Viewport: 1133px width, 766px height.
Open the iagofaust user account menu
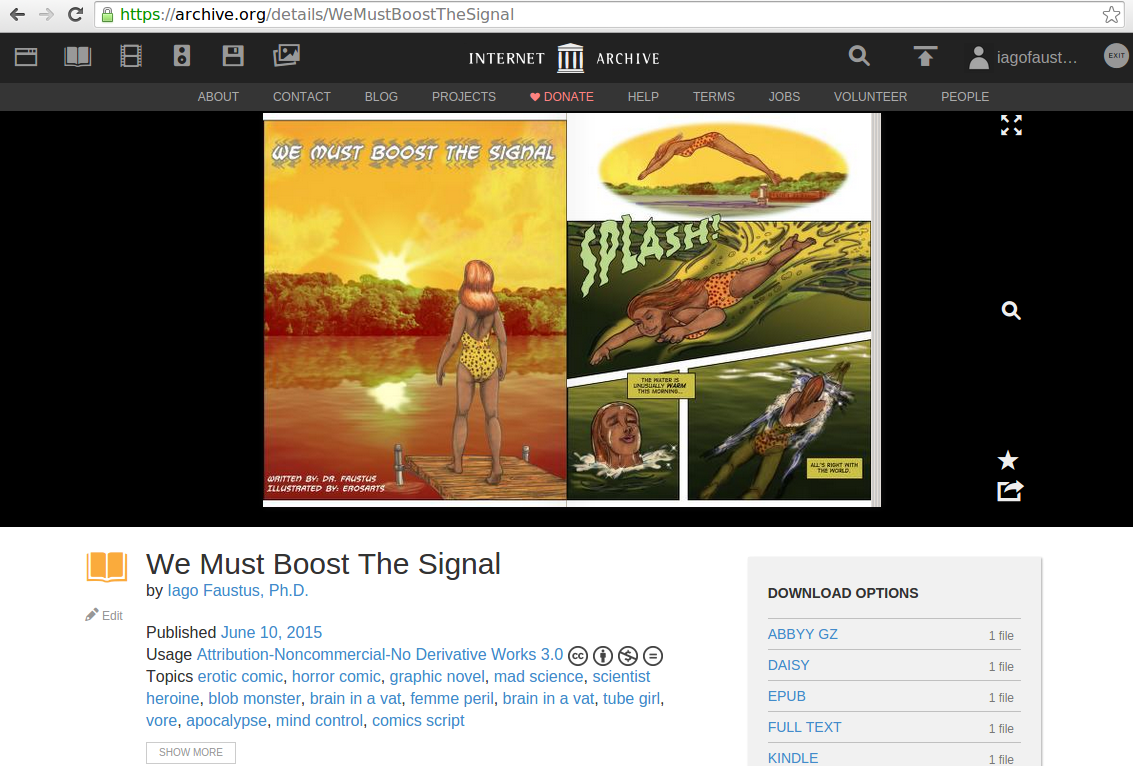pyautogui.click(x=1023, y=57)
